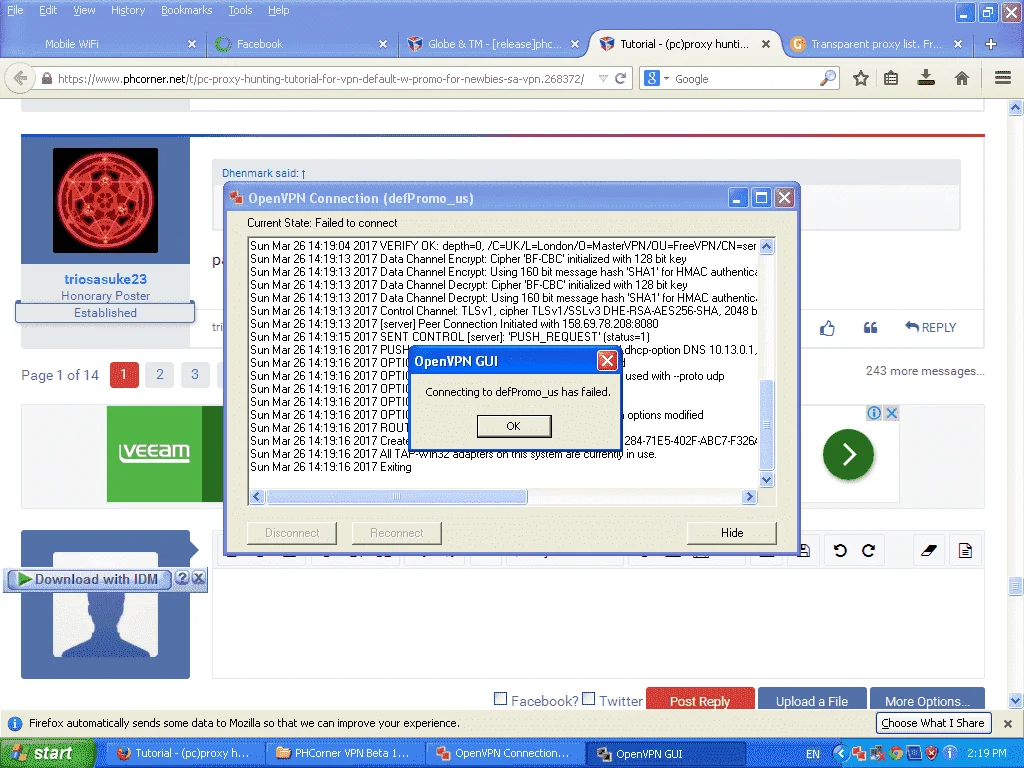Click the REPLY link
The width and height of the screenshot is (1024, 768).
click(931, 327)
